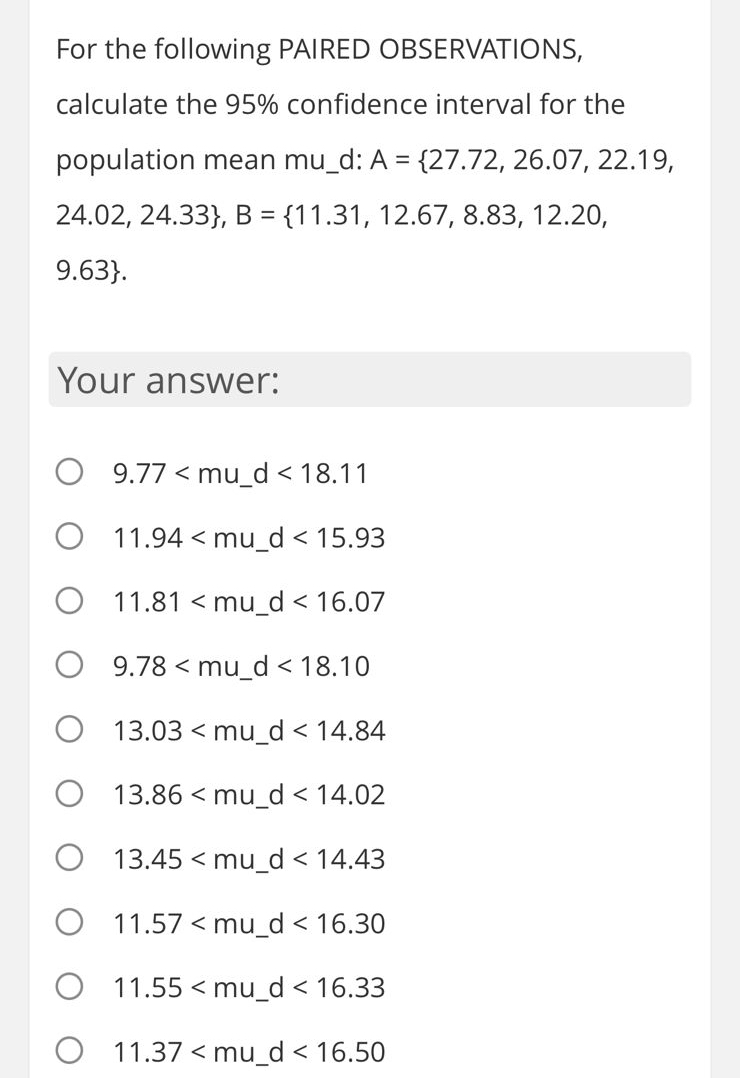Click the answer label 11.94 < mu_d < 15.93
Viewport: 740px width, 1078px height.
[x=250, y=537]
